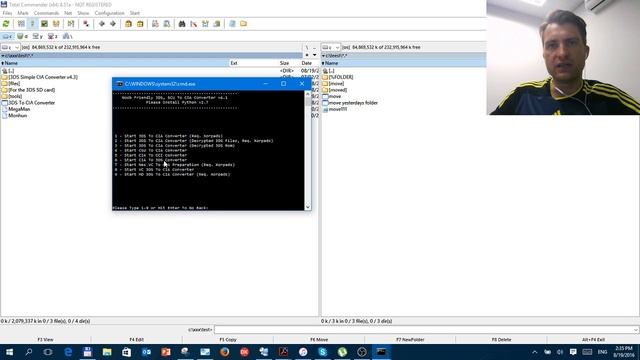Select drive e button in drive bar
640x360 pixels.
(x=22, y=36)
